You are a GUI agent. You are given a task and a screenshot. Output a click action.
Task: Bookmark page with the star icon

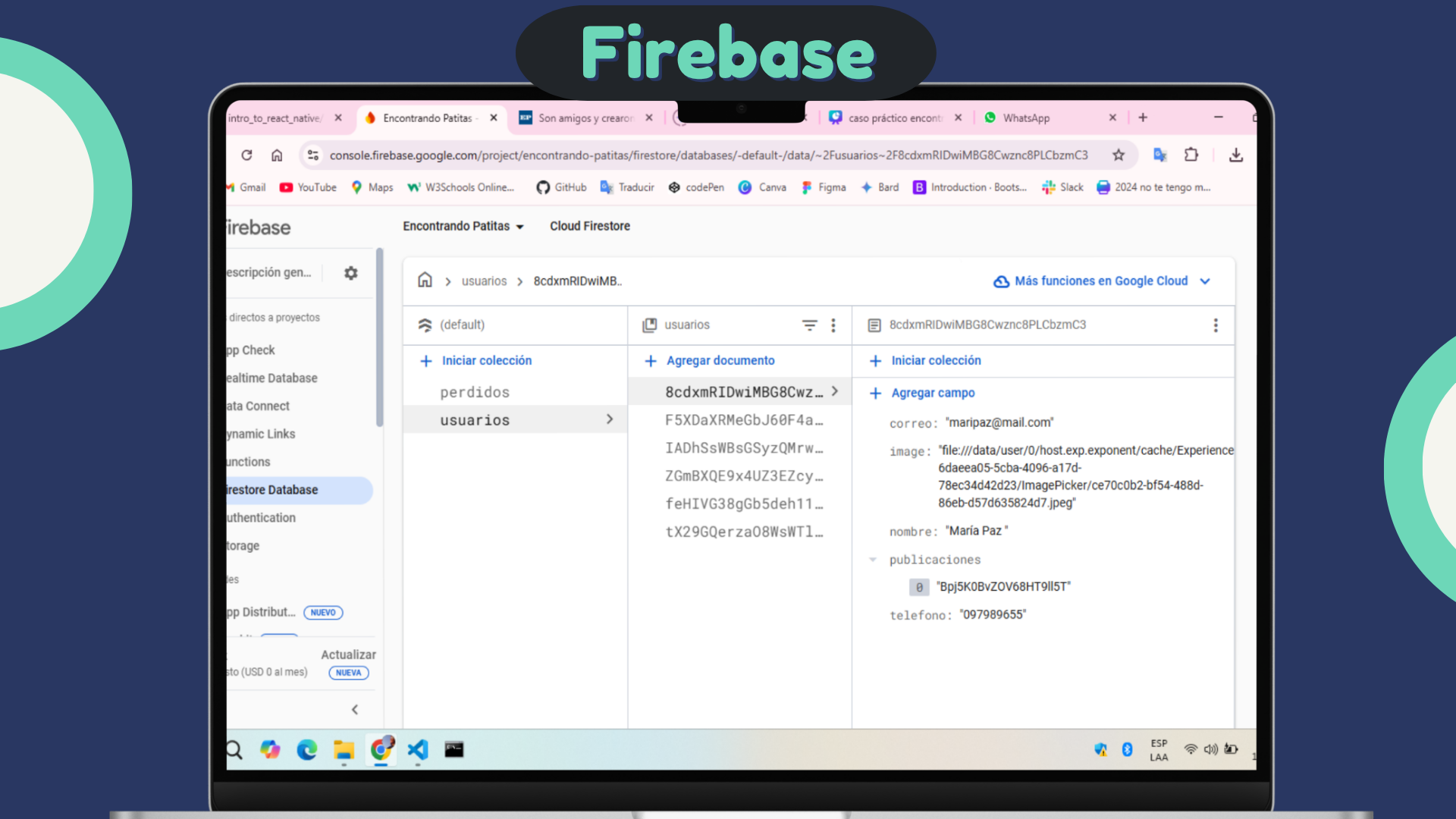pyautogui.click(x=1119, y=155)
